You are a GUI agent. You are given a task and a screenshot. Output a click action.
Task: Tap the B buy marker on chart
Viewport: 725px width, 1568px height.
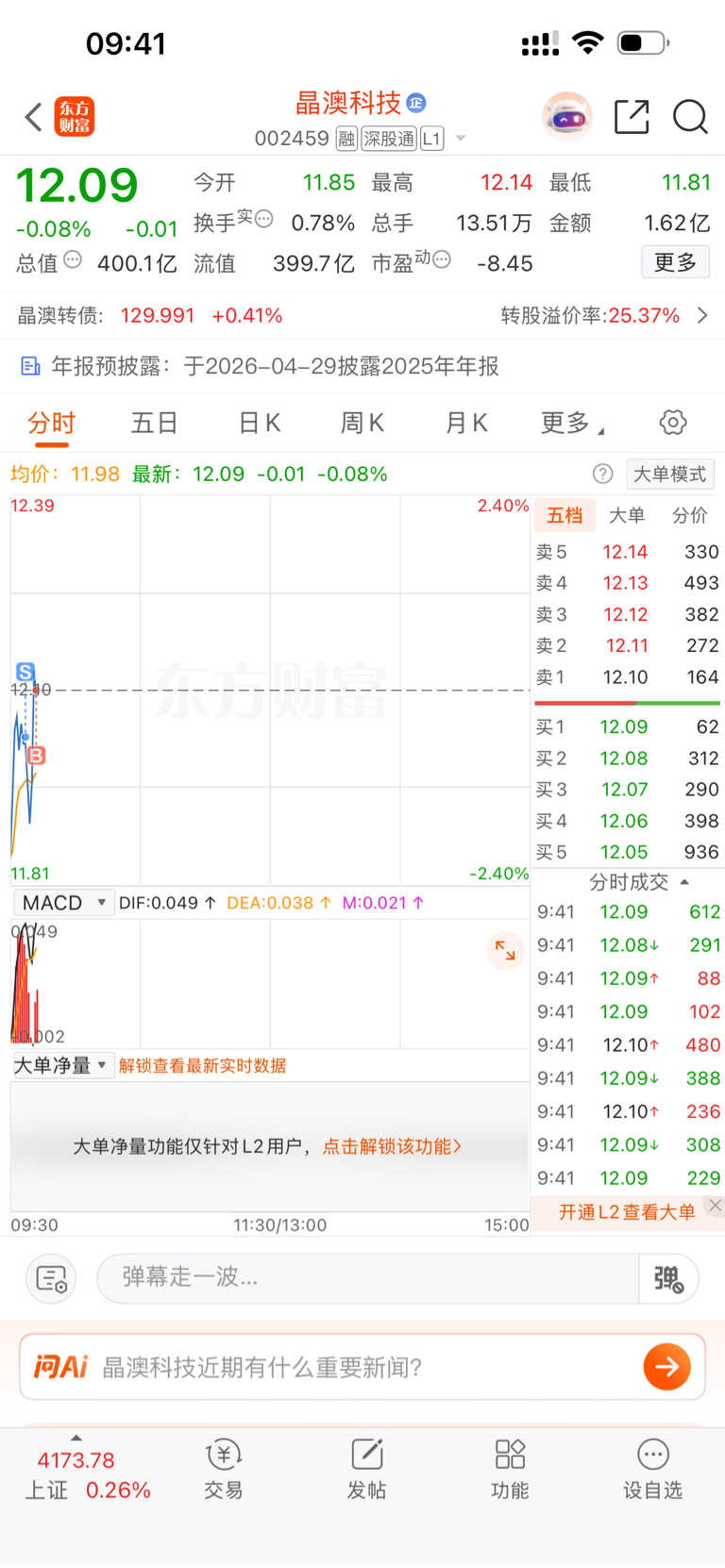pos(36,755)
